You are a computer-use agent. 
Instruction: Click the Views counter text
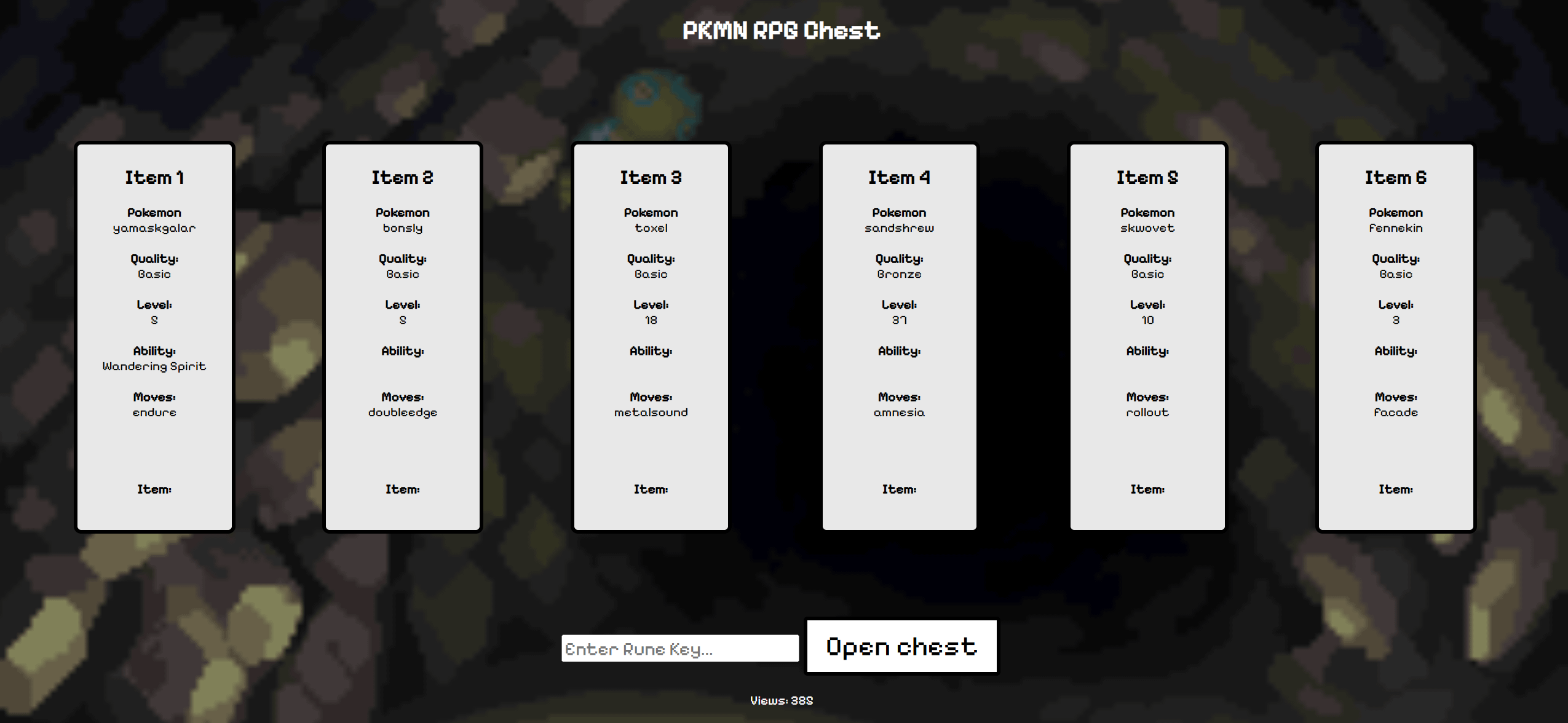click(x=782, y=700)
